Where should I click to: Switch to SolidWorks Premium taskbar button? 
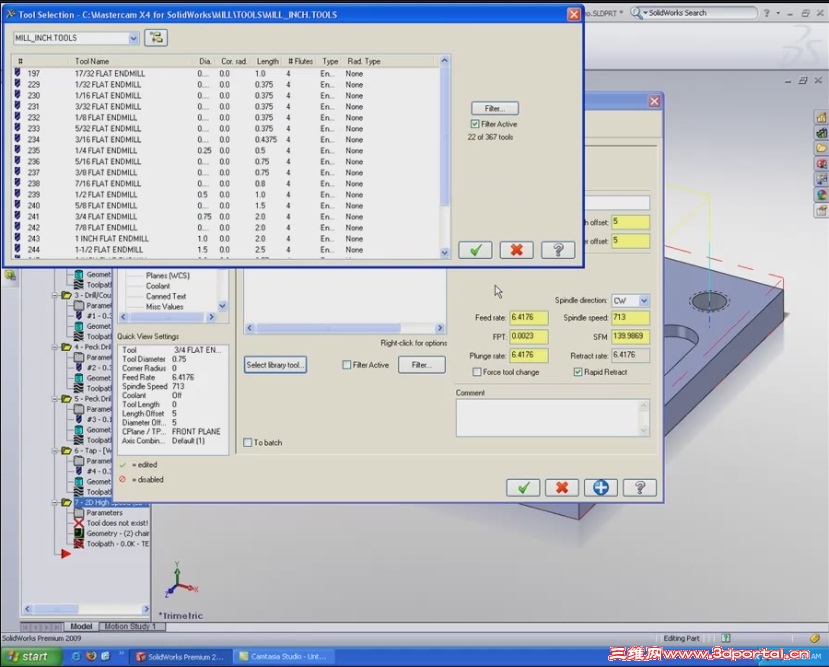pyautogui.click(x=180, y=657)
